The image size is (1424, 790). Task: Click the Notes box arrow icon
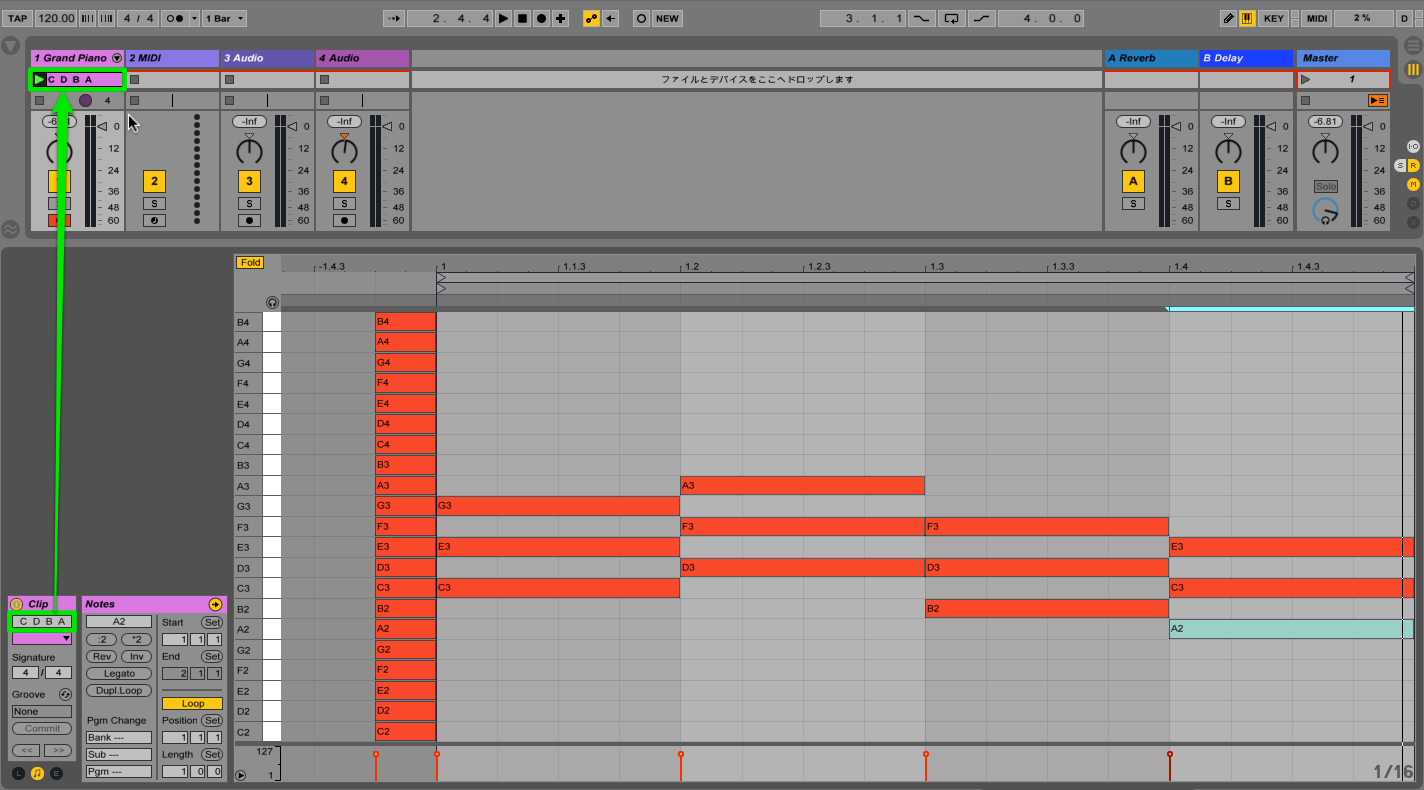[215, 604]
